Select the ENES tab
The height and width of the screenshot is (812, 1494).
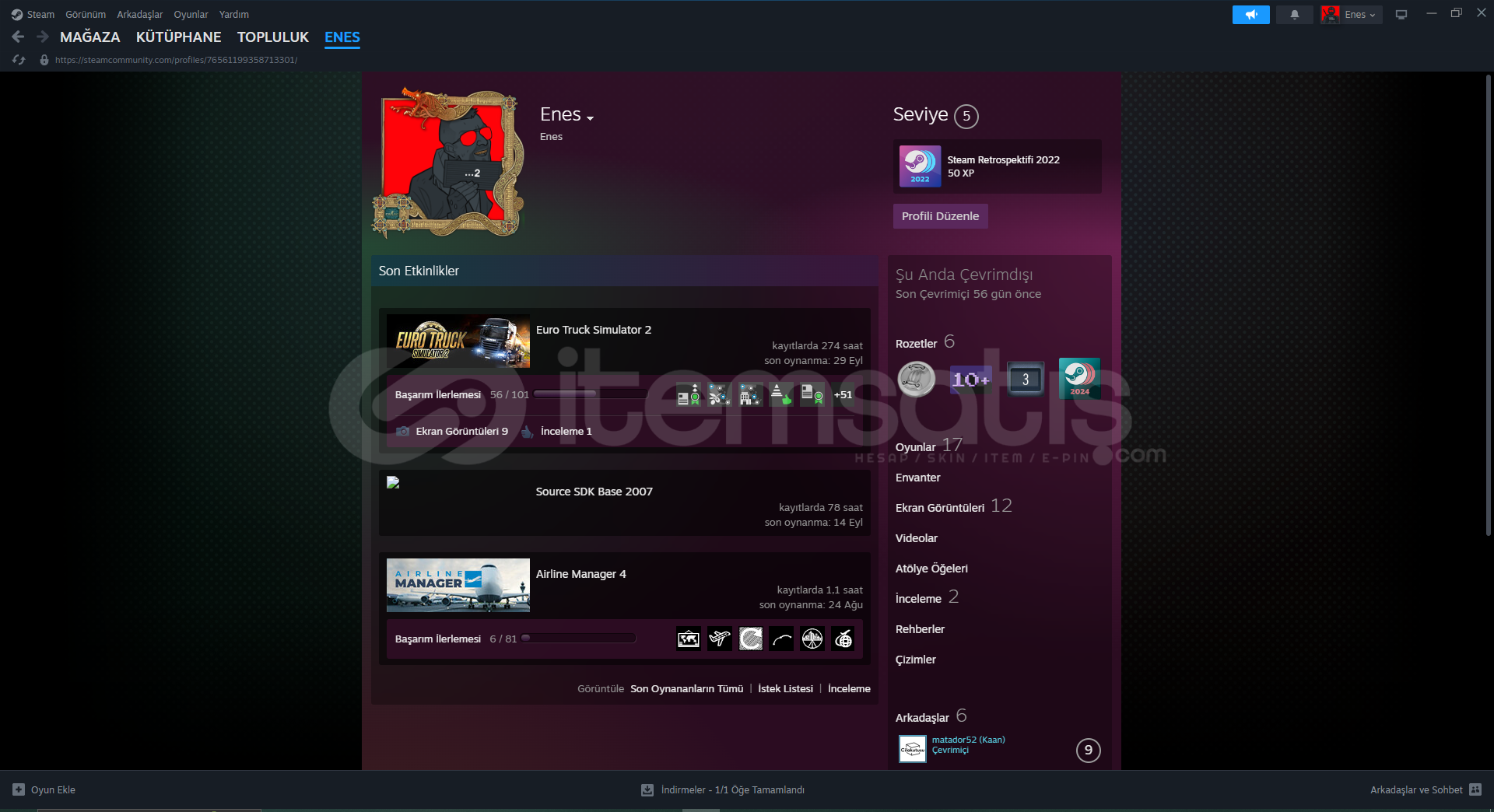342,37
